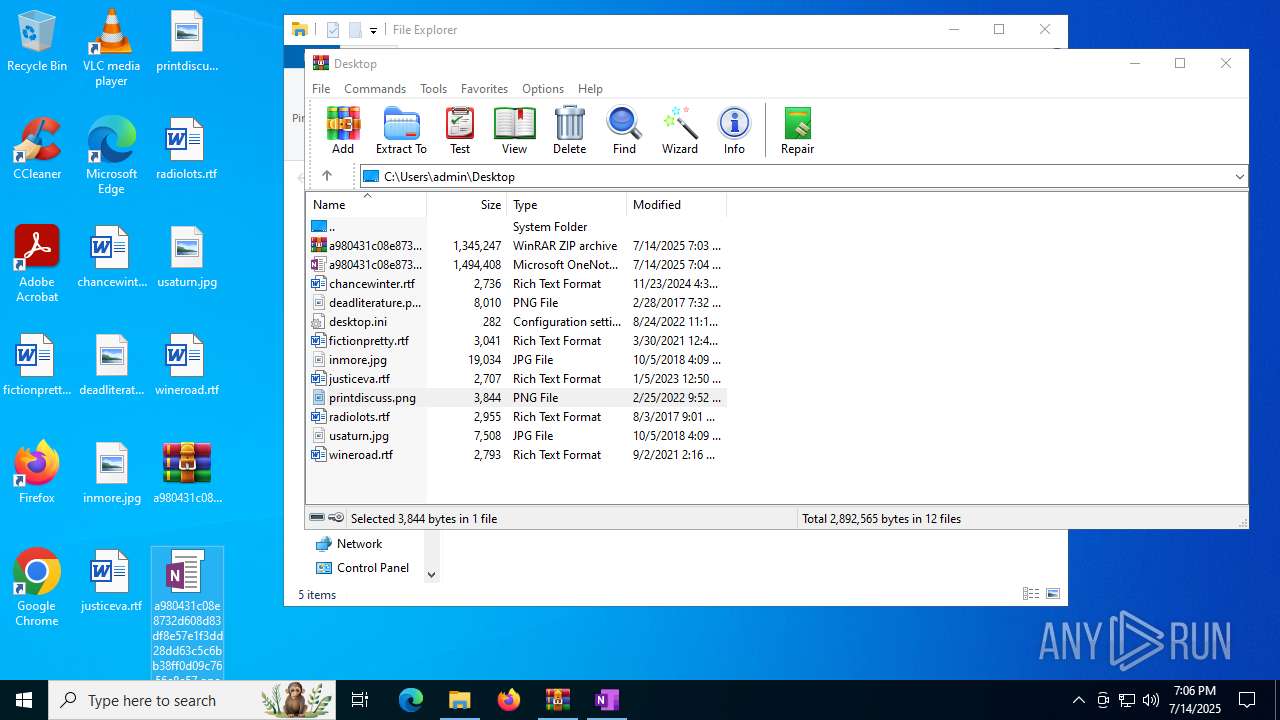This screenshot has height=720, width=1280.
Task: Select the WinRAR archive a980431c08 desktop icon
Action: click(x=187, y=473)
